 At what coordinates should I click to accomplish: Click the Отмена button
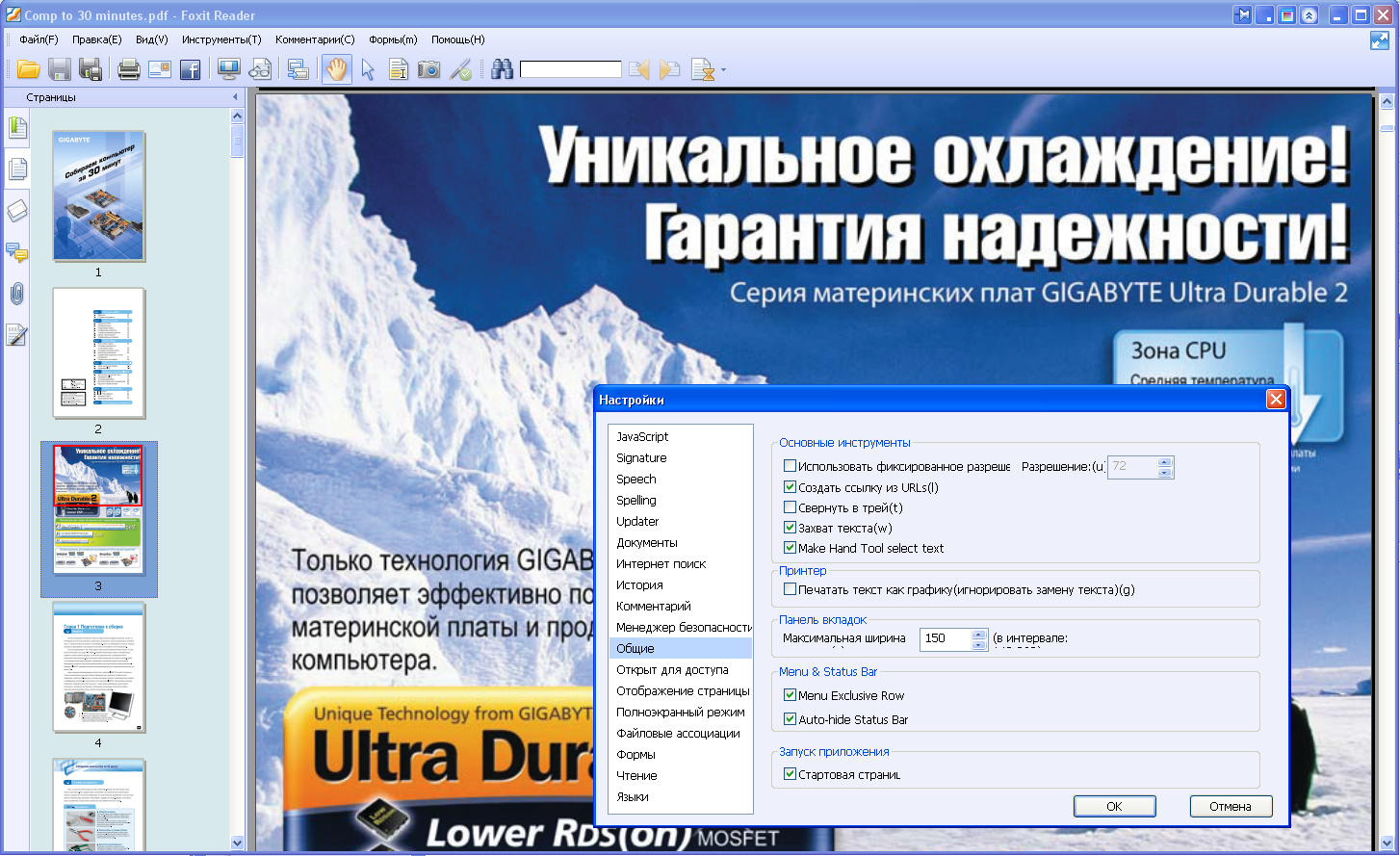[x=1231, y=807]
